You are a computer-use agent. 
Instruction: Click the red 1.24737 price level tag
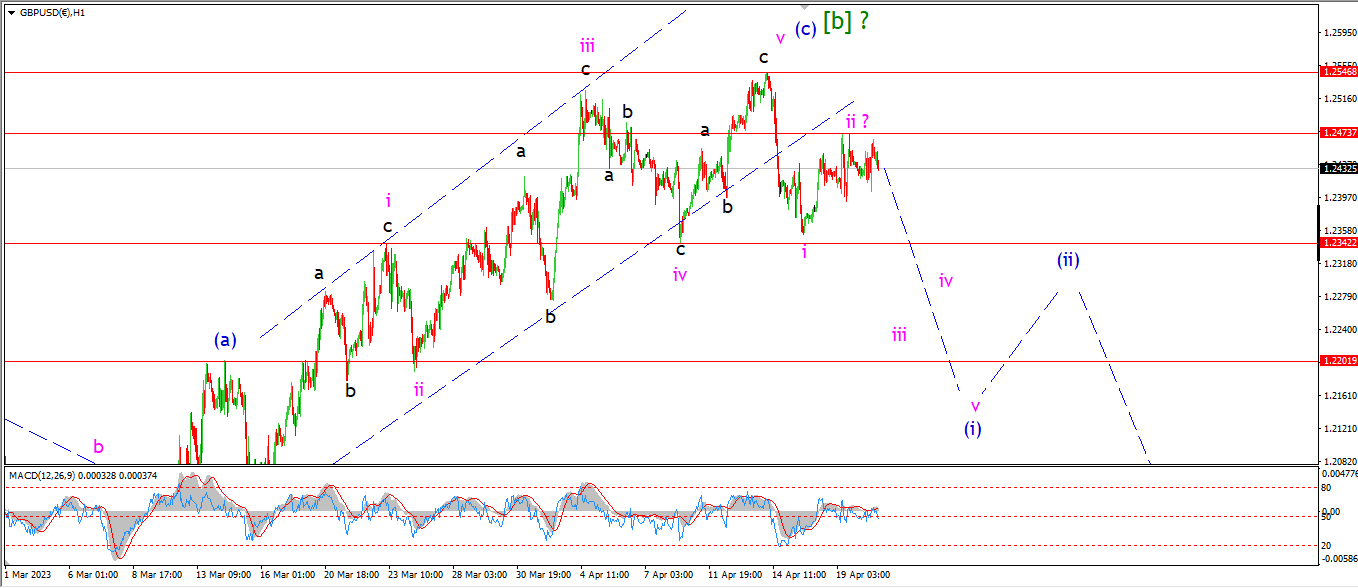tap(1338, 132)
